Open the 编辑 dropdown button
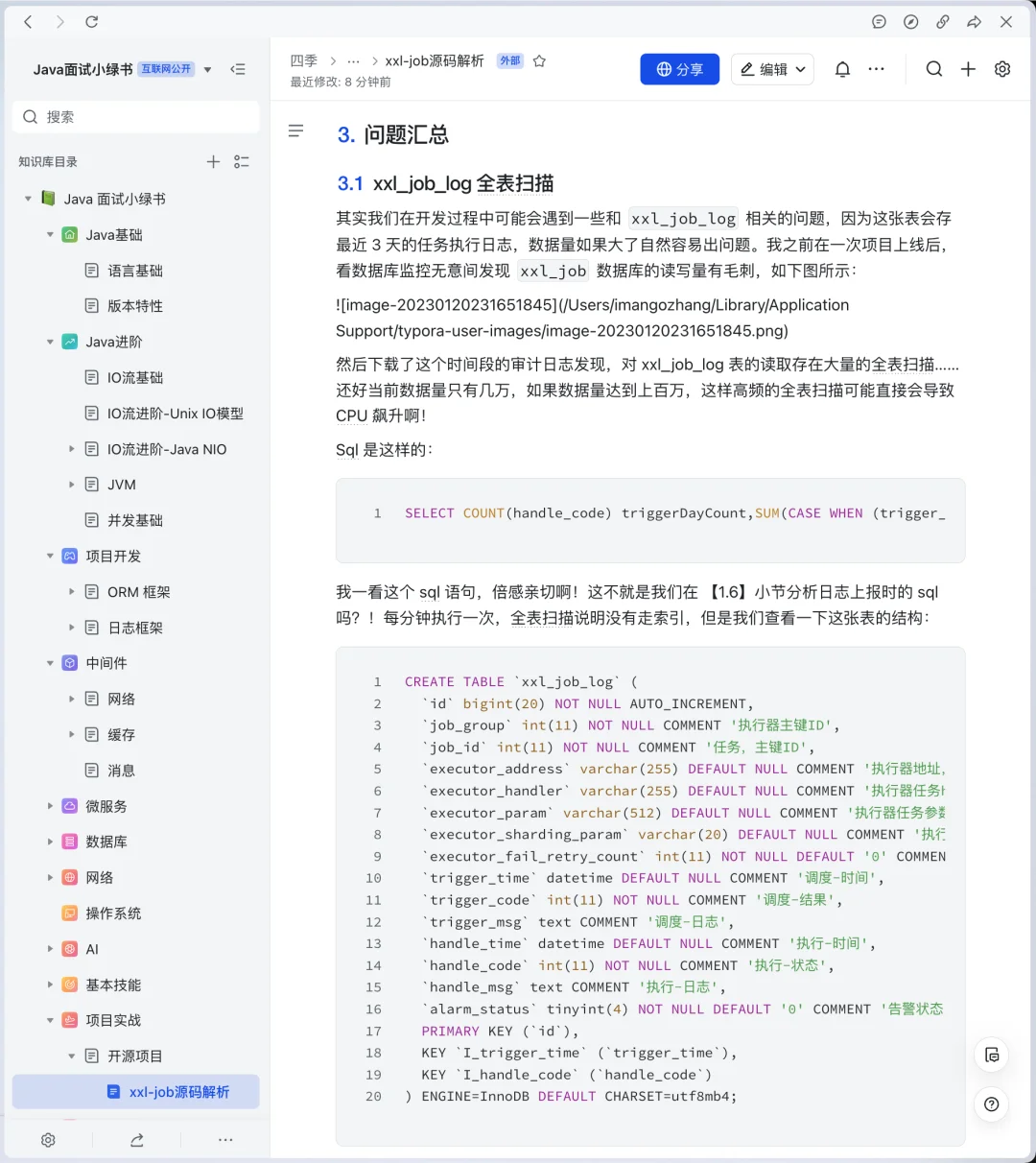Viewport: 1036px width, 1163px height. [x=772, y=69]
